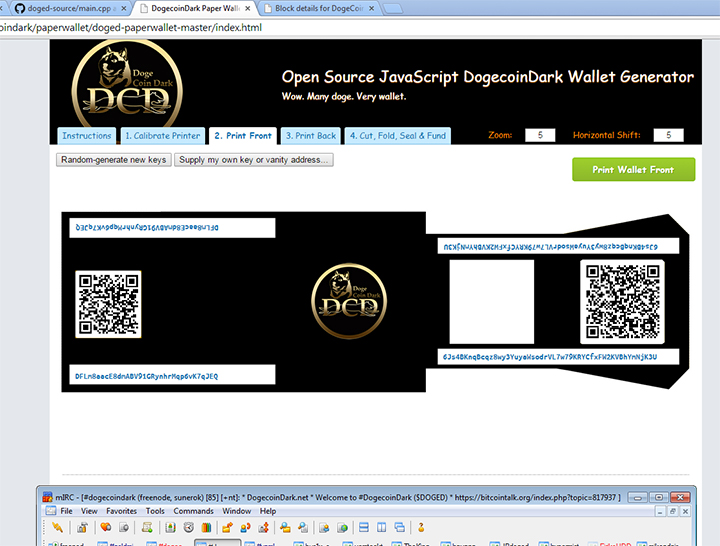Click the blank white square on the wallet
Image resolution: width=720 pixels, height=546 pixels.
point(492,302)
